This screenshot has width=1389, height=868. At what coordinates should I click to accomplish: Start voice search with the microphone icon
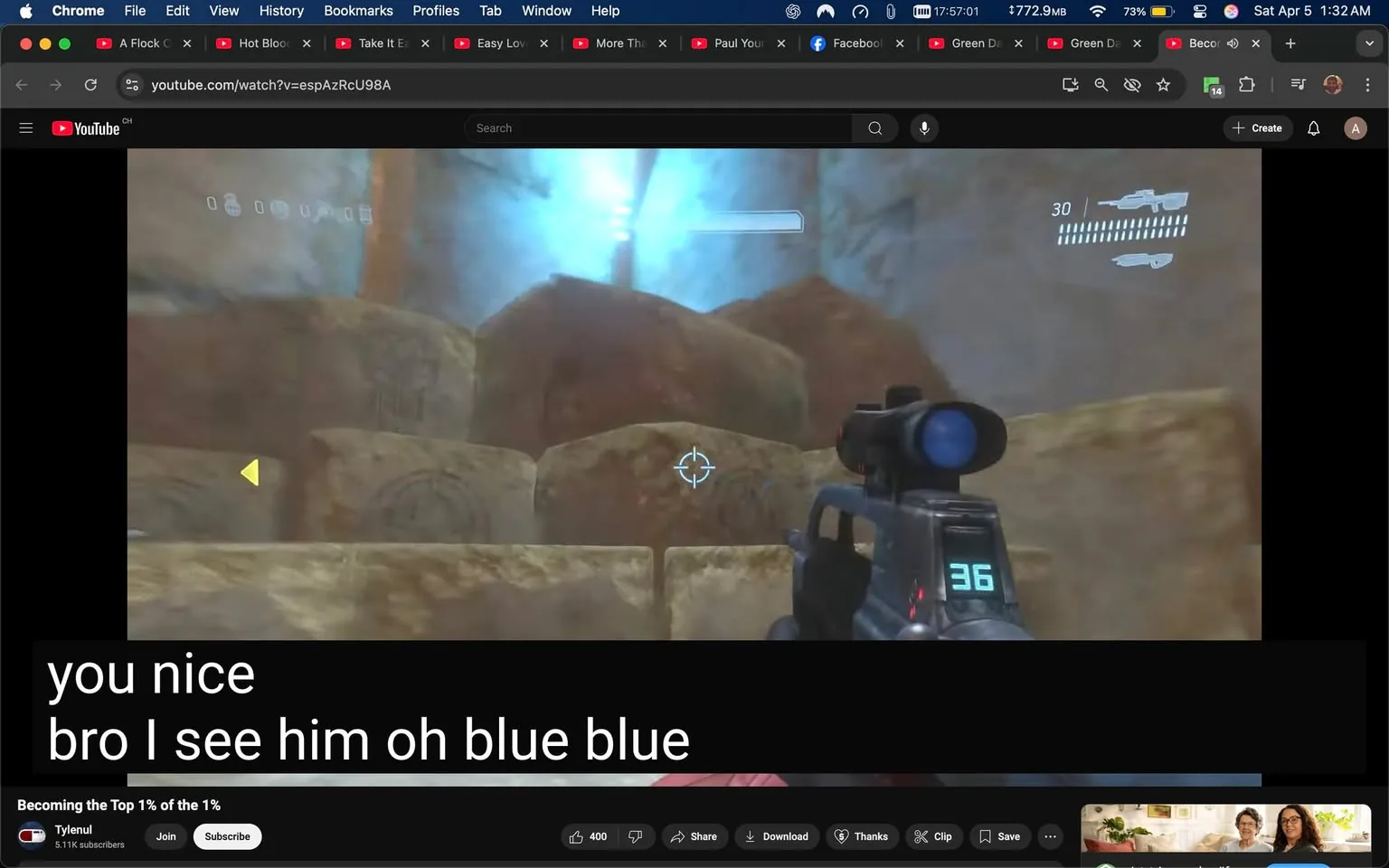coord(924,128)
